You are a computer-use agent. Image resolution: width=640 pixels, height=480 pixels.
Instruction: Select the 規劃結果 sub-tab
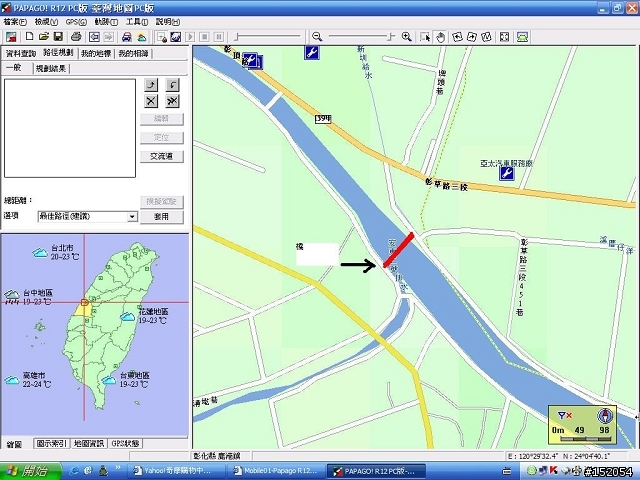click(51, 69)
